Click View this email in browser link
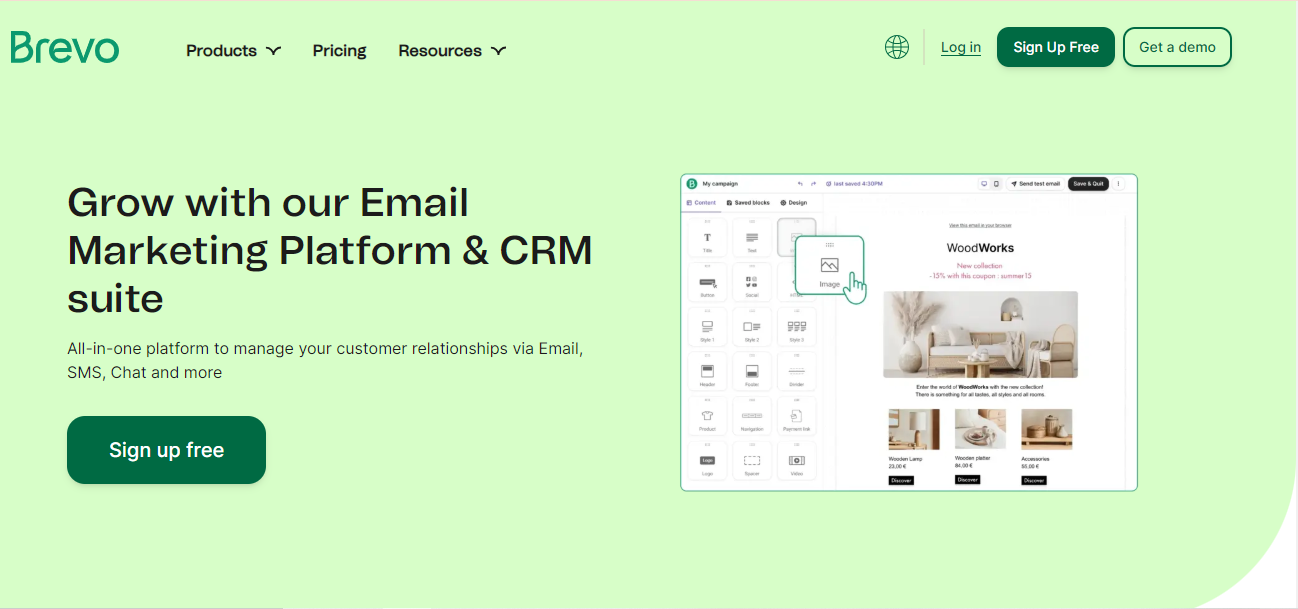The image size is (1298, 609). coord(980,225)
